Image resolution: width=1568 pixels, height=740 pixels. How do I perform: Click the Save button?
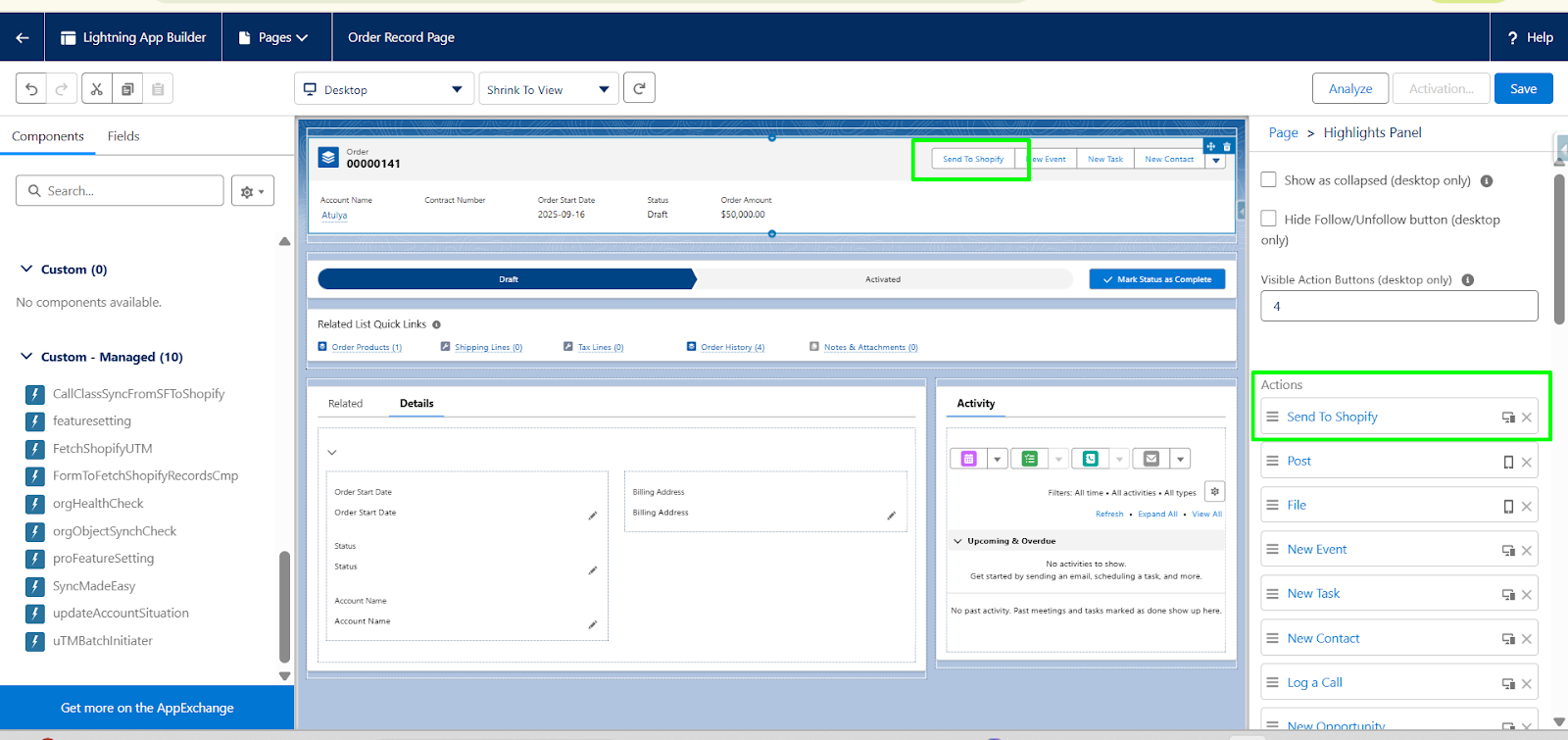click(x=1523, y=88)
